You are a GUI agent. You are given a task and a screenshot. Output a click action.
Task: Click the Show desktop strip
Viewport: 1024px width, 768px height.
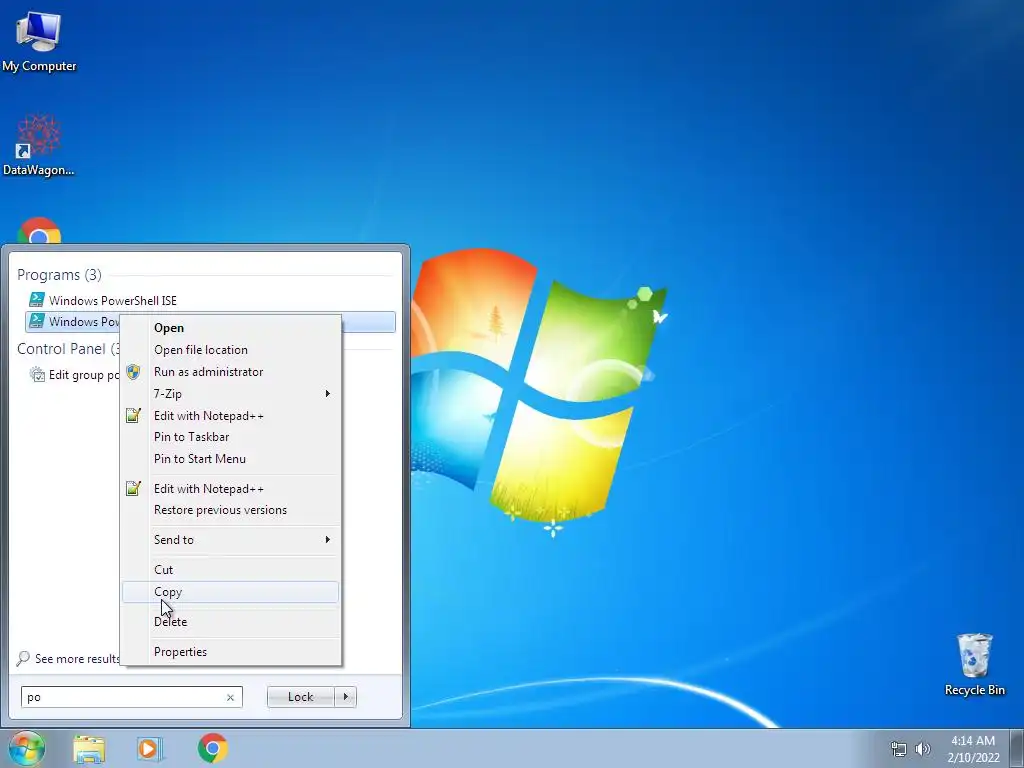[x=1017, y=748]
